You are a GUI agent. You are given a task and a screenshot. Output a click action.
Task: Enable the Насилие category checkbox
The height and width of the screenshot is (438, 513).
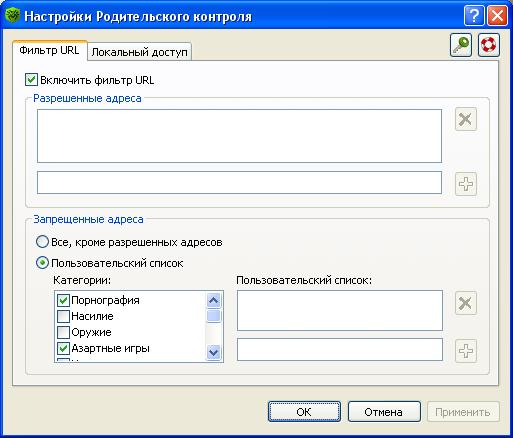(x=63, y=316)
